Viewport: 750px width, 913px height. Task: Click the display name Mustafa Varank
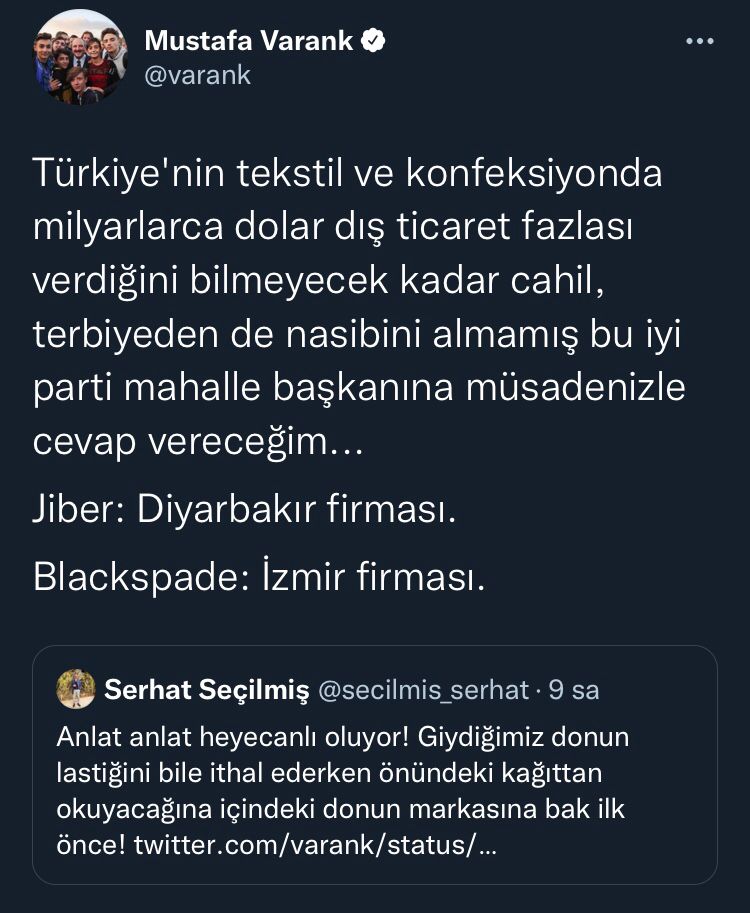click(x=250, y=41)
